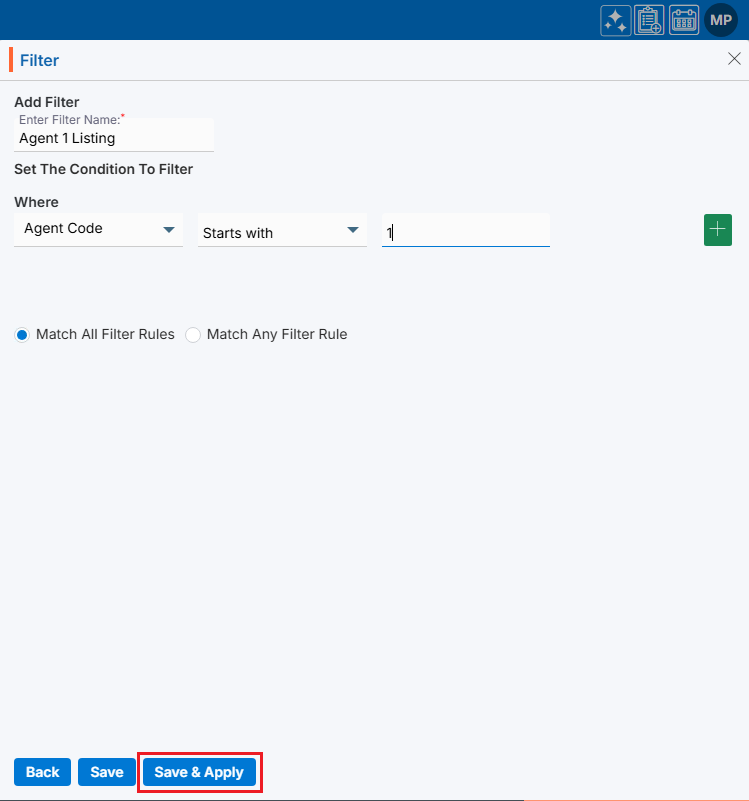Select Match All Filter Rules radio button
Image resolution: width=749 pixels, height=801 pixels.
pos(22,335)
